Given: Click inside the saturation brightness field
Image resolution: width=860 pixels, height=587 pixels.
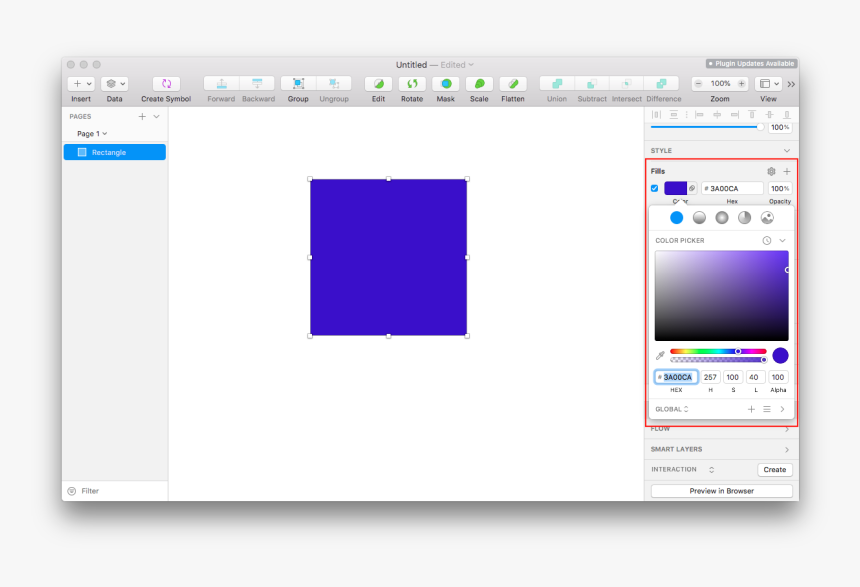Looking at the screenshot, I should pos(722,296).
